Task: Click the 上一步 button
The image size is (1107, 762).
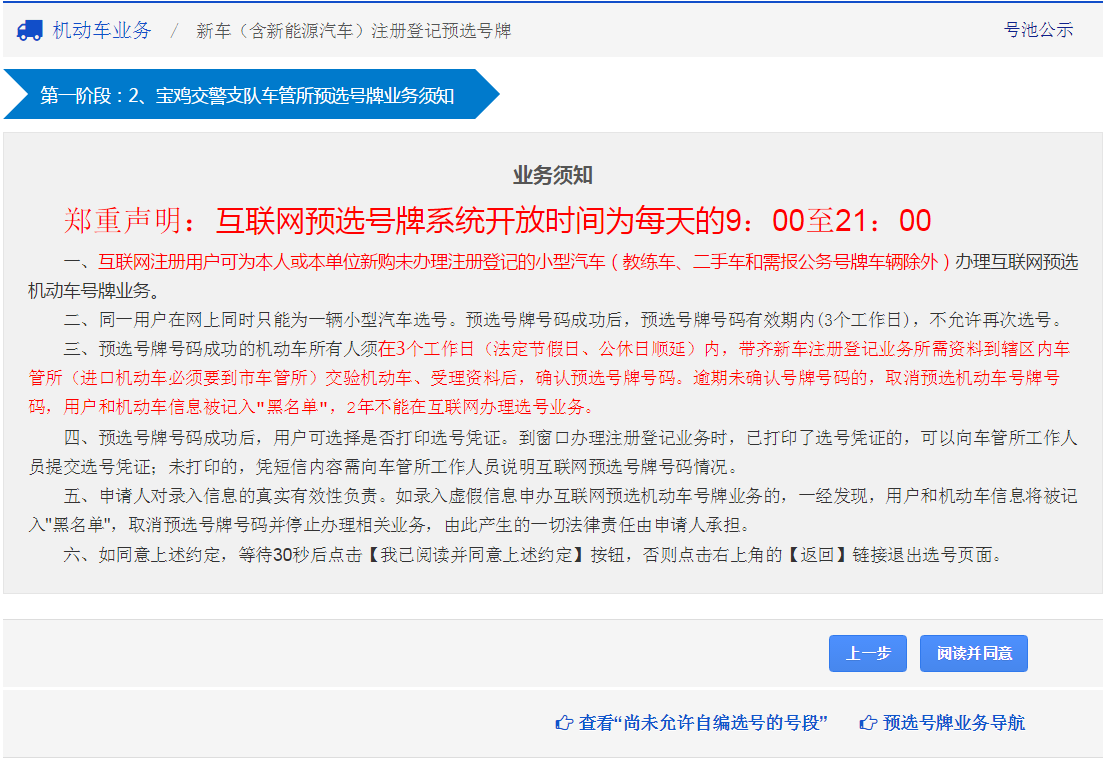Action: pyautogui.click(x=868, y=653)
